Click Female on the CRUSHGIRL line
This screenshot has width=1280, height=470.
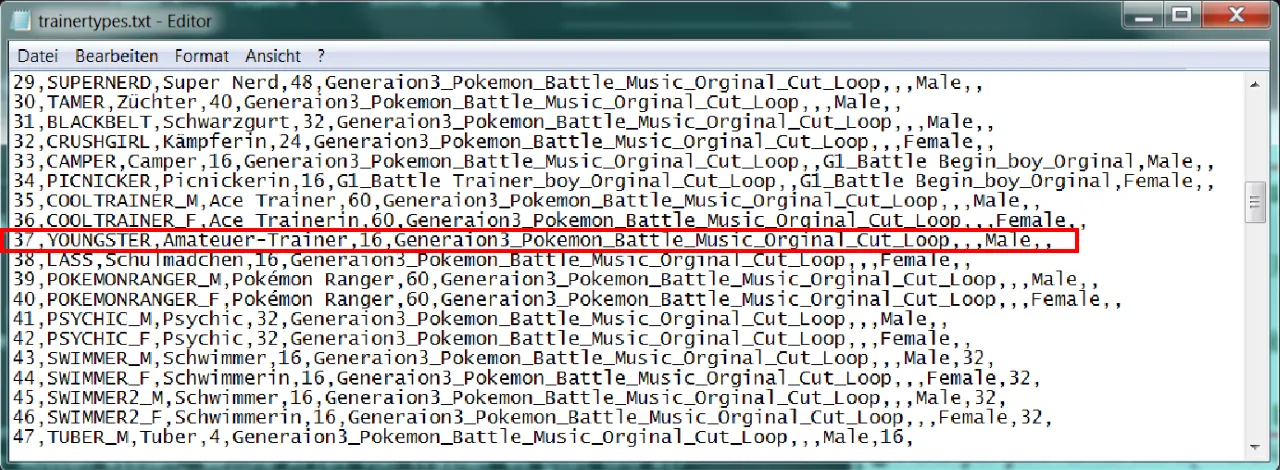pos(934,142)
